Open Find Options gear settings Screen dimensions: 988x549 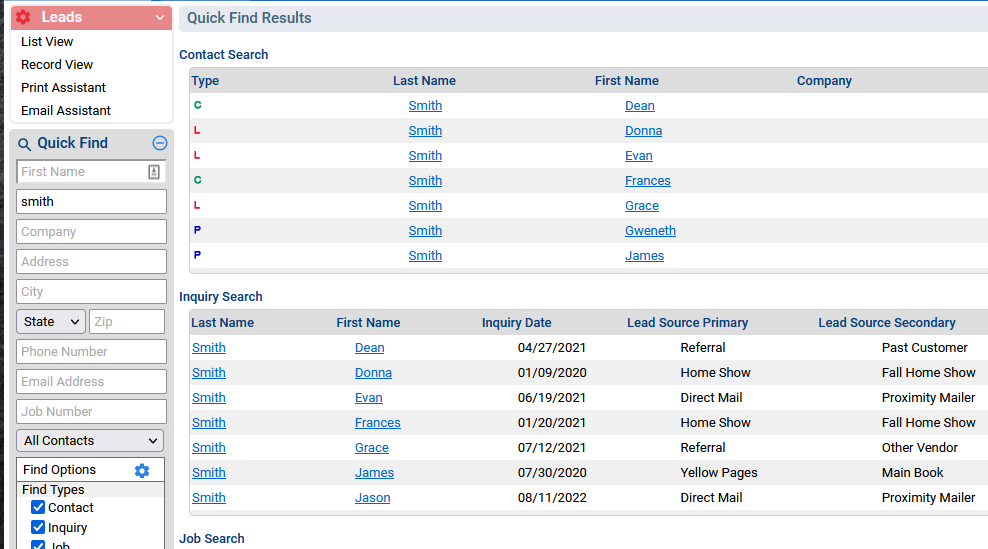point(142,470)
